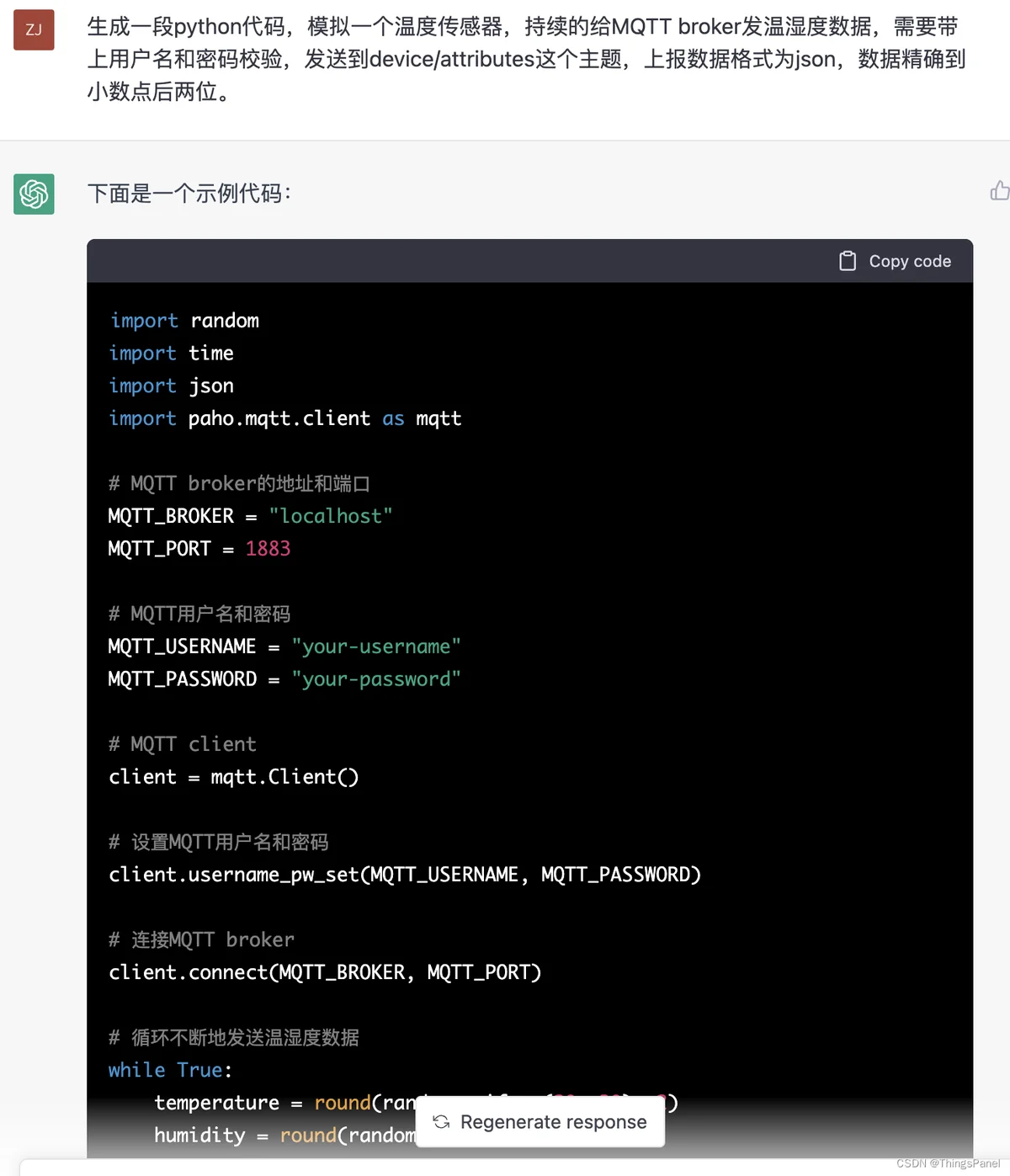Click the "localhost" string value

coord(331,516)
